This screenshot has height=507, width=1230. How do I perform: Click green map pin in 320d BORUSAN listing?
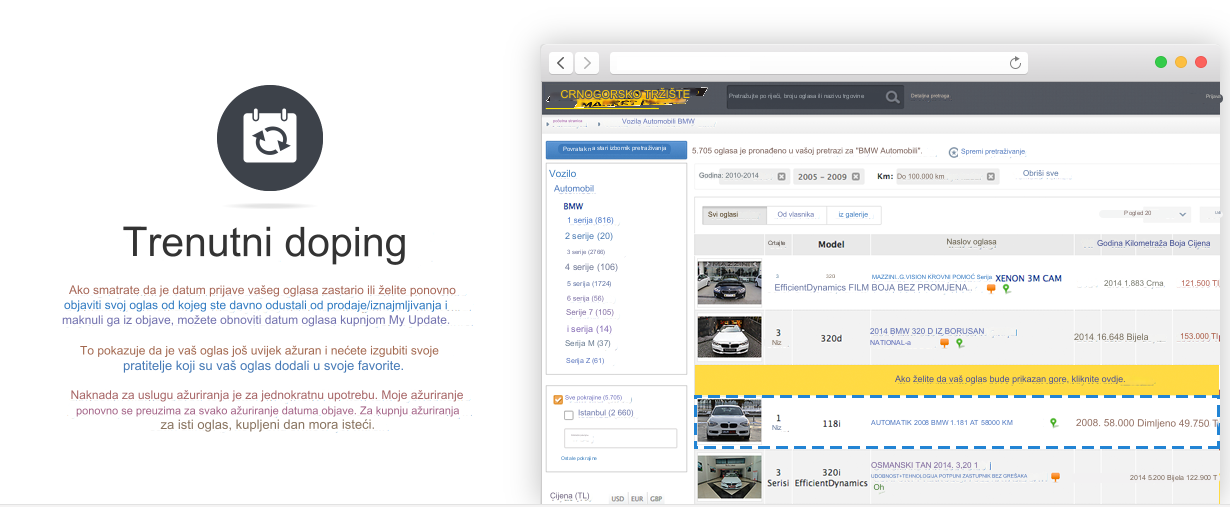pyautogui.click(x=959, y=343)
